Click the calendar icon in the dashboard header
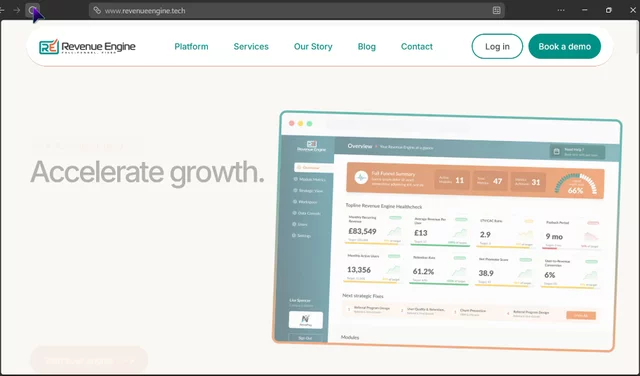This screenshot has height=376, width=640. (556, 151)
